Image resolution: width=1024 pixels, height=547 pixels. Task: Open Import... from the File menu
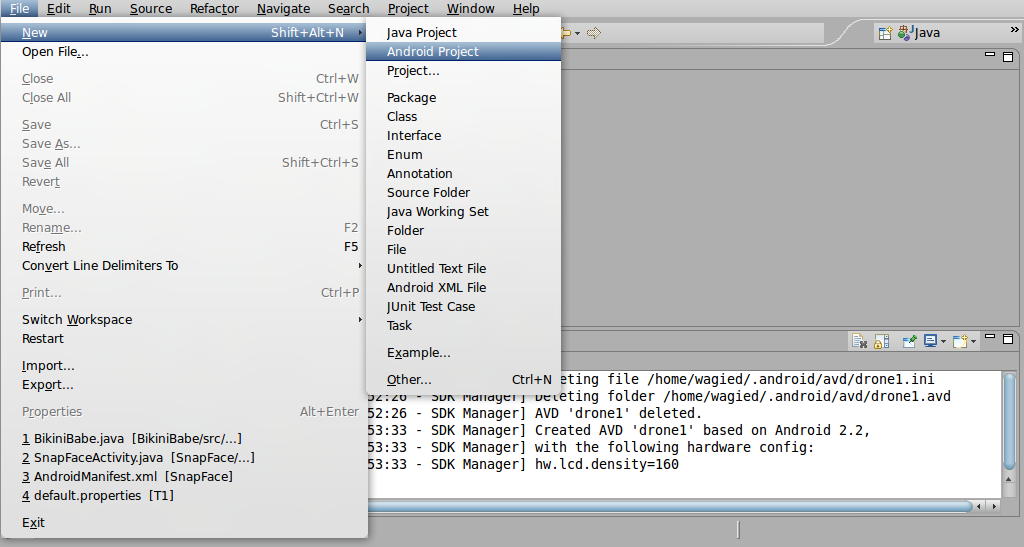point(184,366)
